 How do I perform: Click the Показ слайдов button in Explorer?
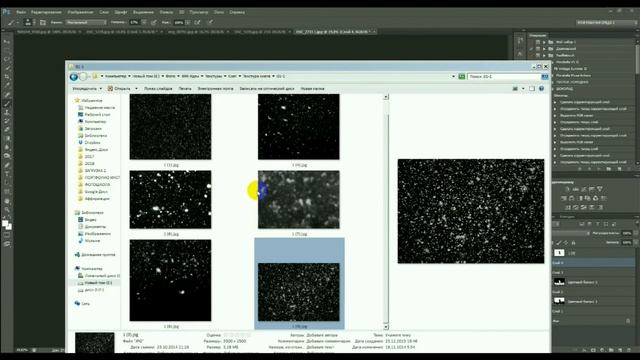click(x=158, y=89)
